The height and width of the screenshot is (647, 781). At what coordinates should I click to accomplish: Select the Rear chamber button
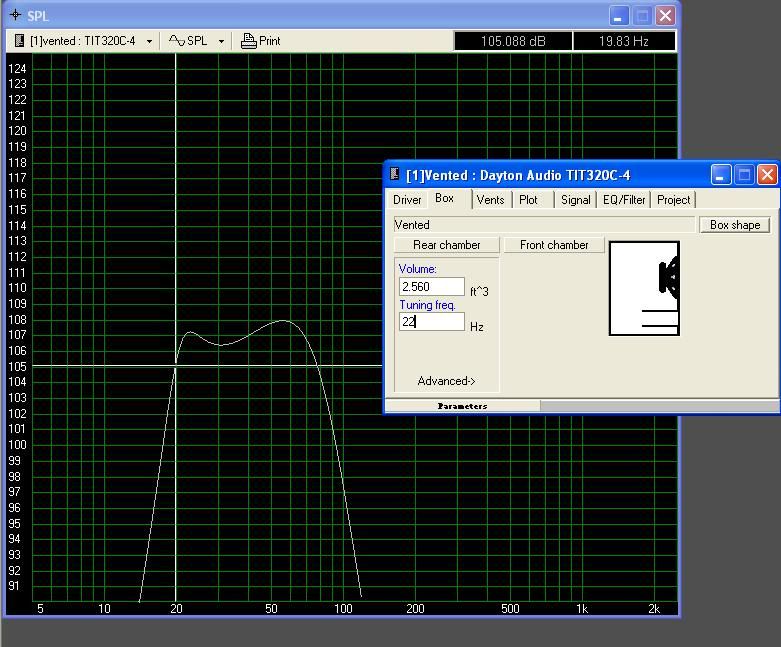click(x=446, y=245)
